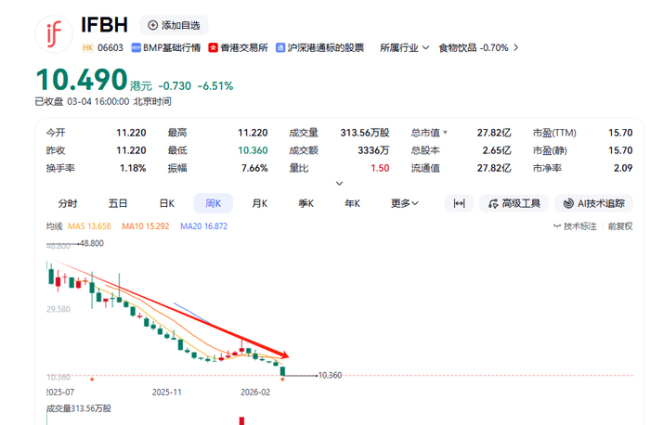Switch to the 分时 chart tab

click(68, 204)
